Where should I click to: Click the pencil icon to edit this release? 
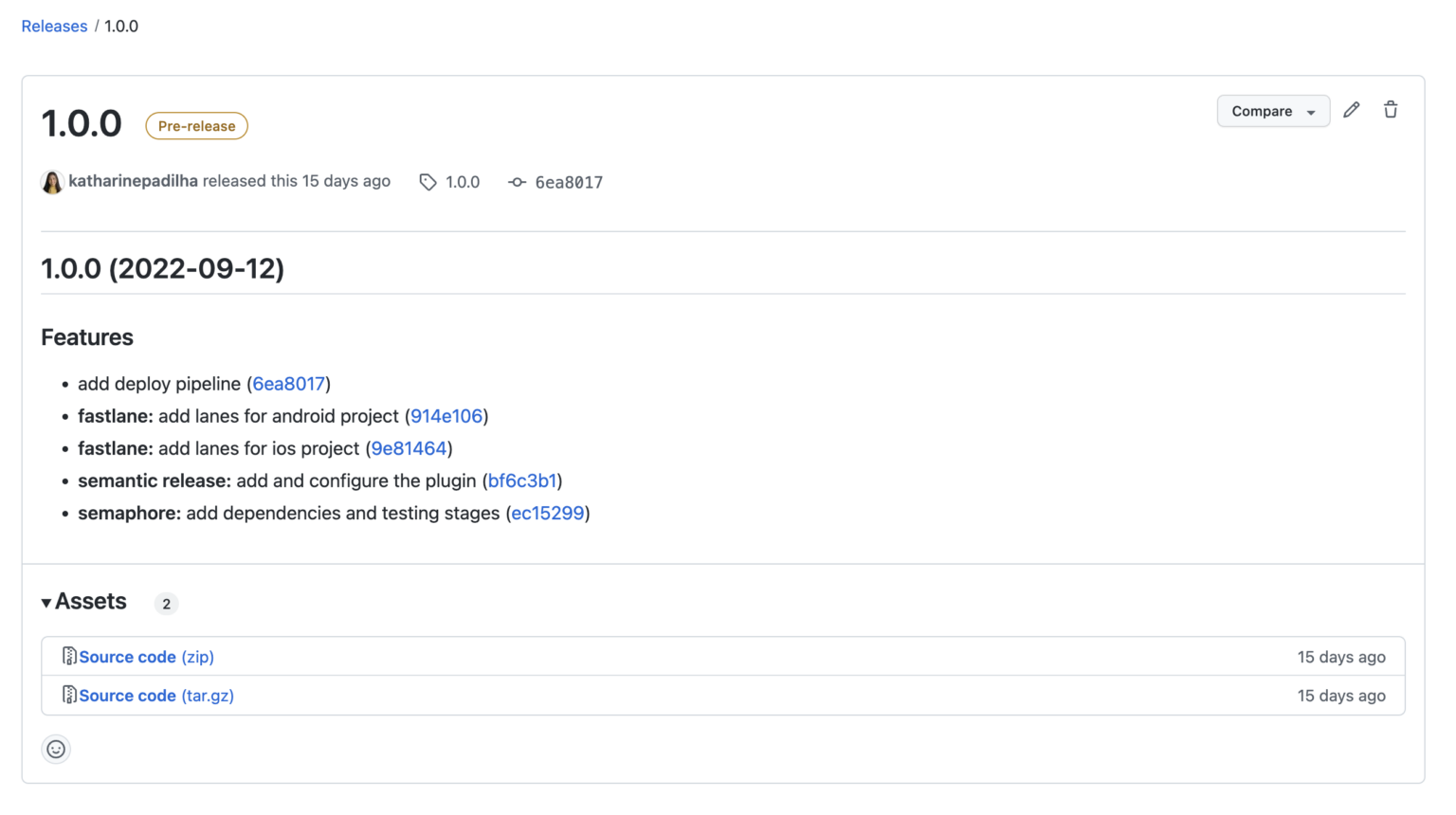pos(1352,110)
